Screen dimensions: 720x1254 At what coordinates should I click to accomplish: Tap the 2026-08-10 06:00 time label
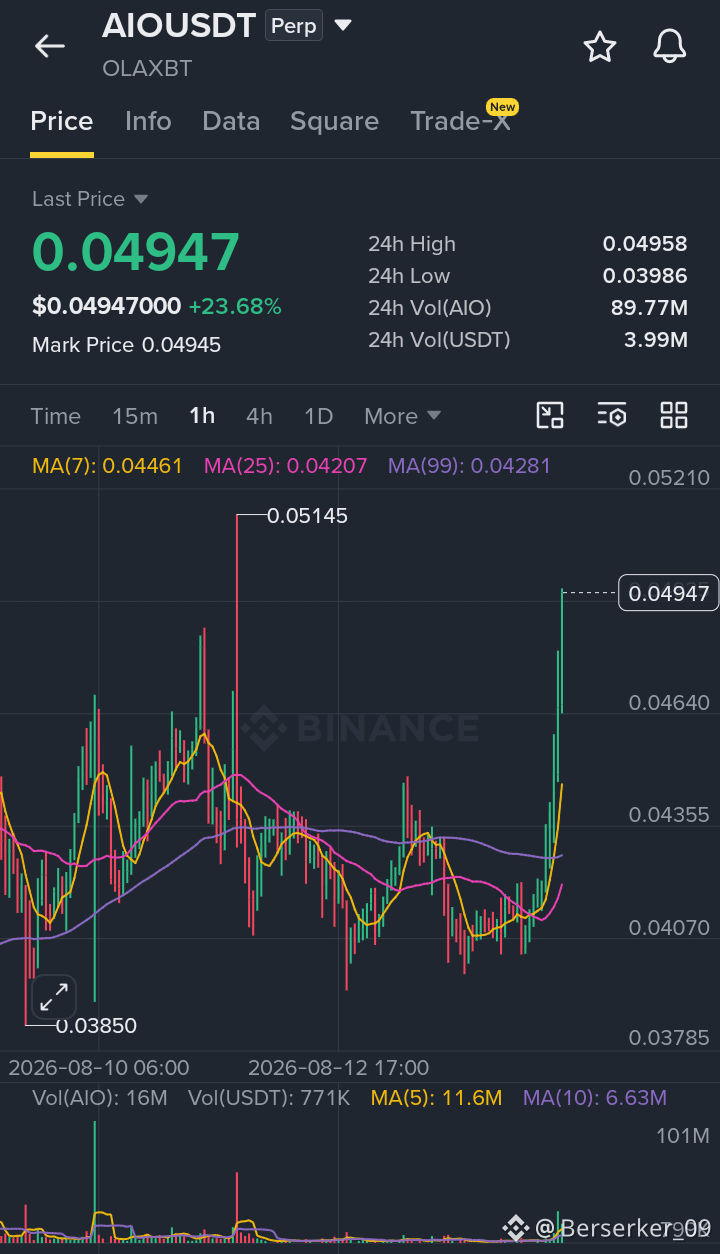98,1068
